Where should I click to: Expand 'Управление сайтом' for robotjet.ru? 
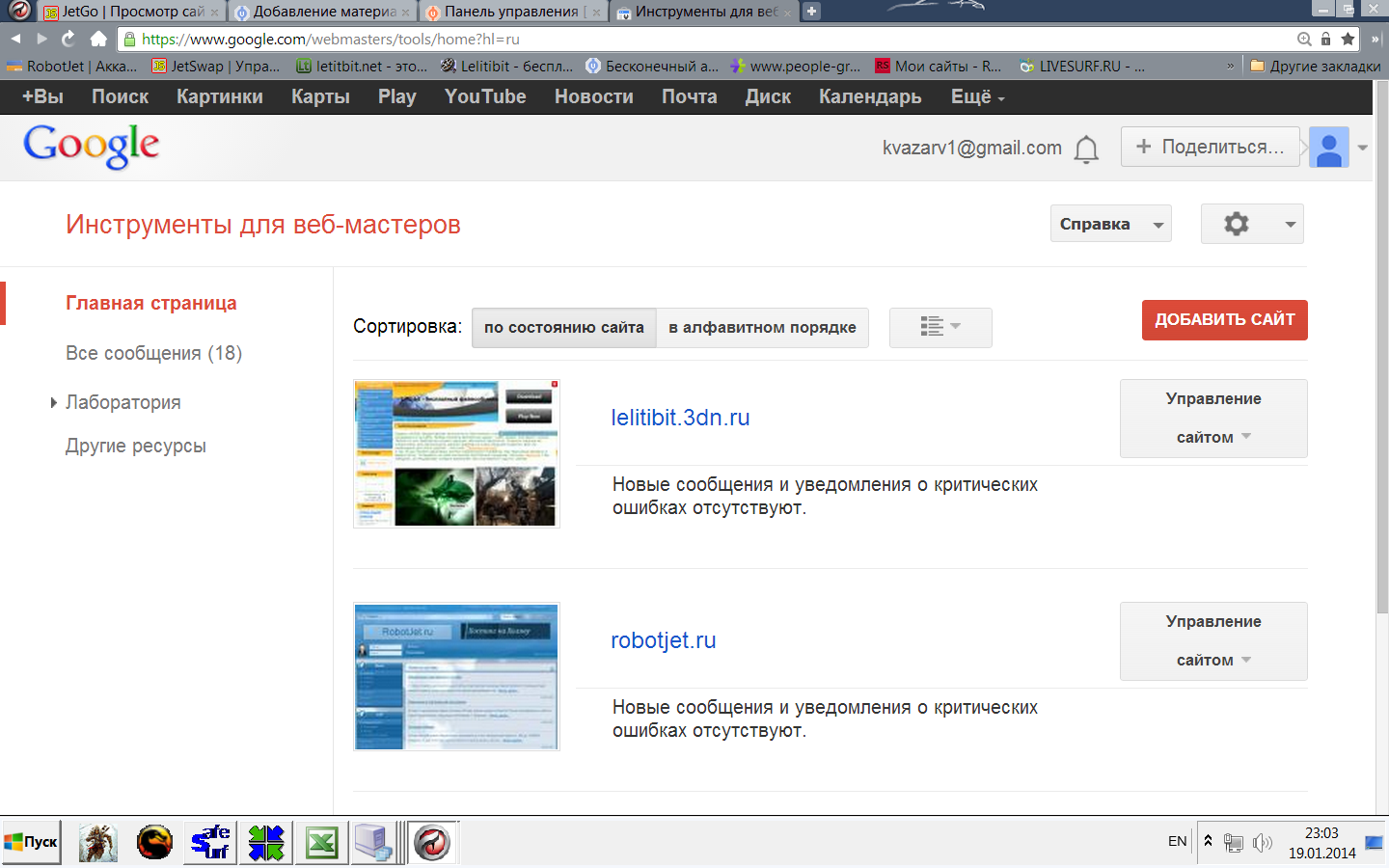click(x=1213, y=641)
